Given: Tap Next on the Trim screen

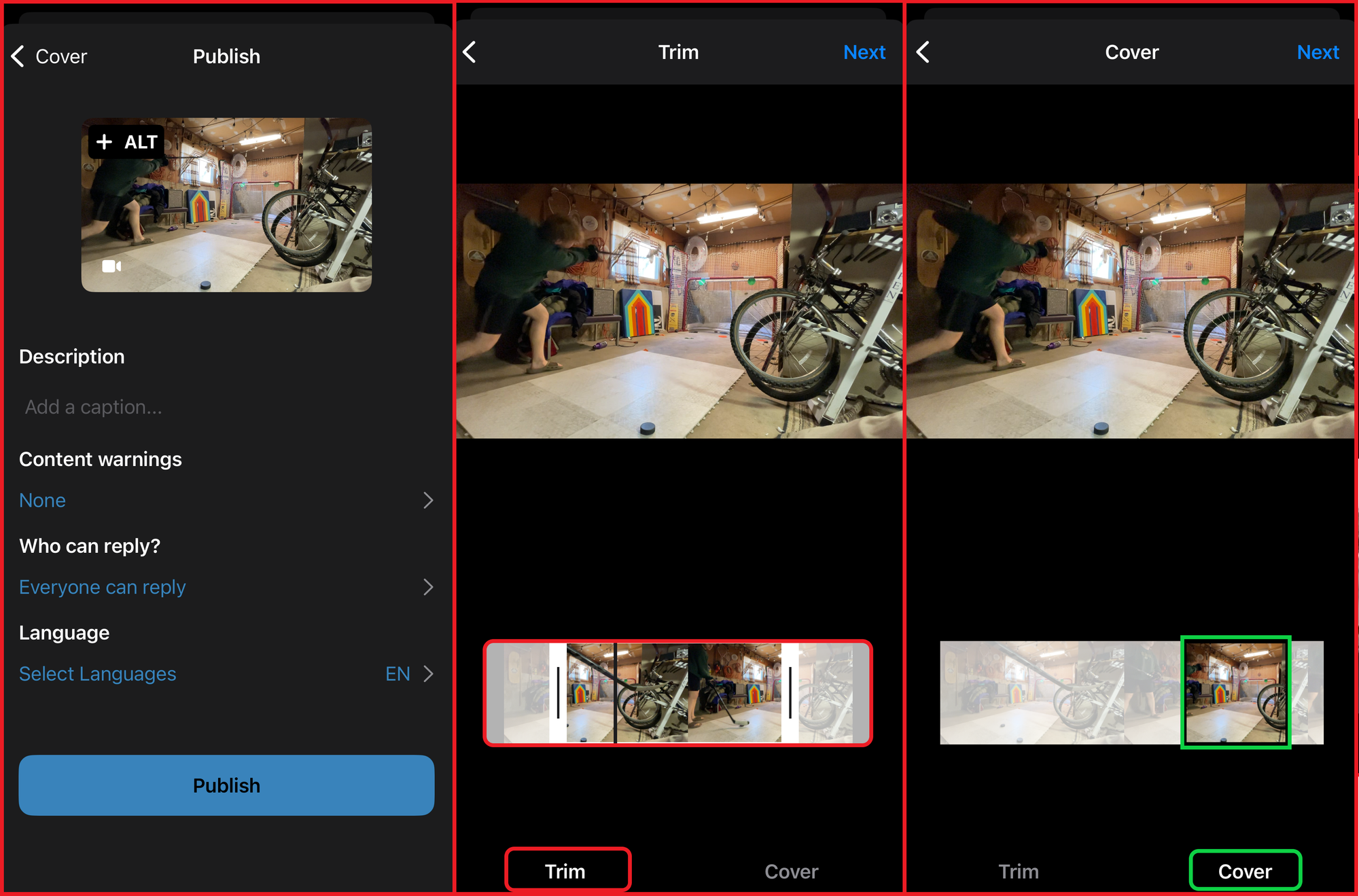Looking at the screenshot, I should point(864,52).
